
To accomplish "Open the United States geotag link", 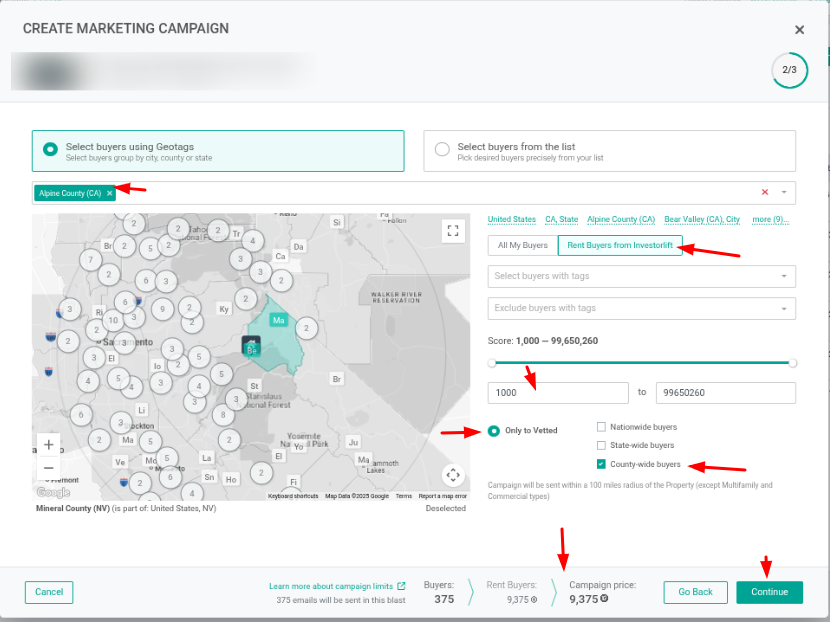I will point(511,219).
